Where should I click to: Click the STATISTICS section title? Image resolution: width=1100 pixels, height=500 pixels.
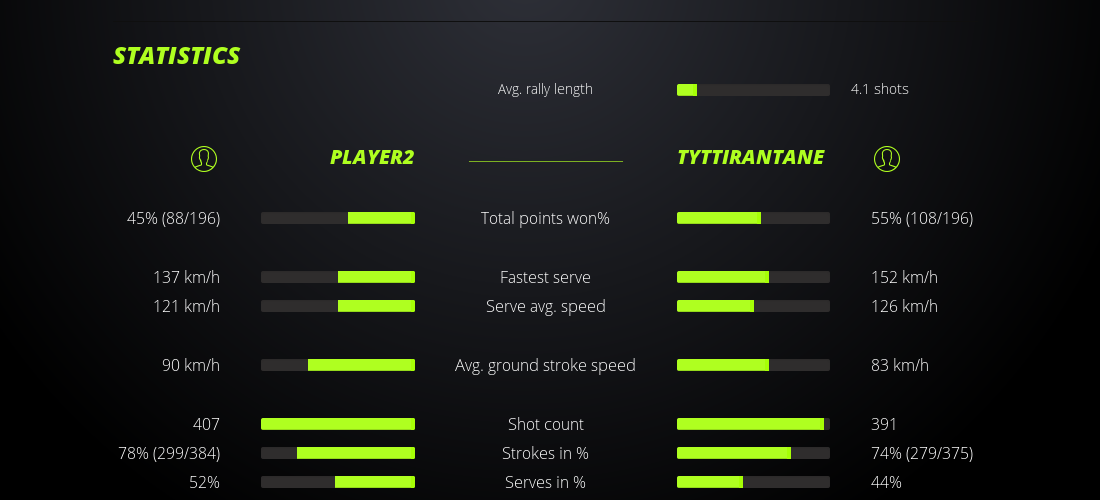tap(176, 56)
